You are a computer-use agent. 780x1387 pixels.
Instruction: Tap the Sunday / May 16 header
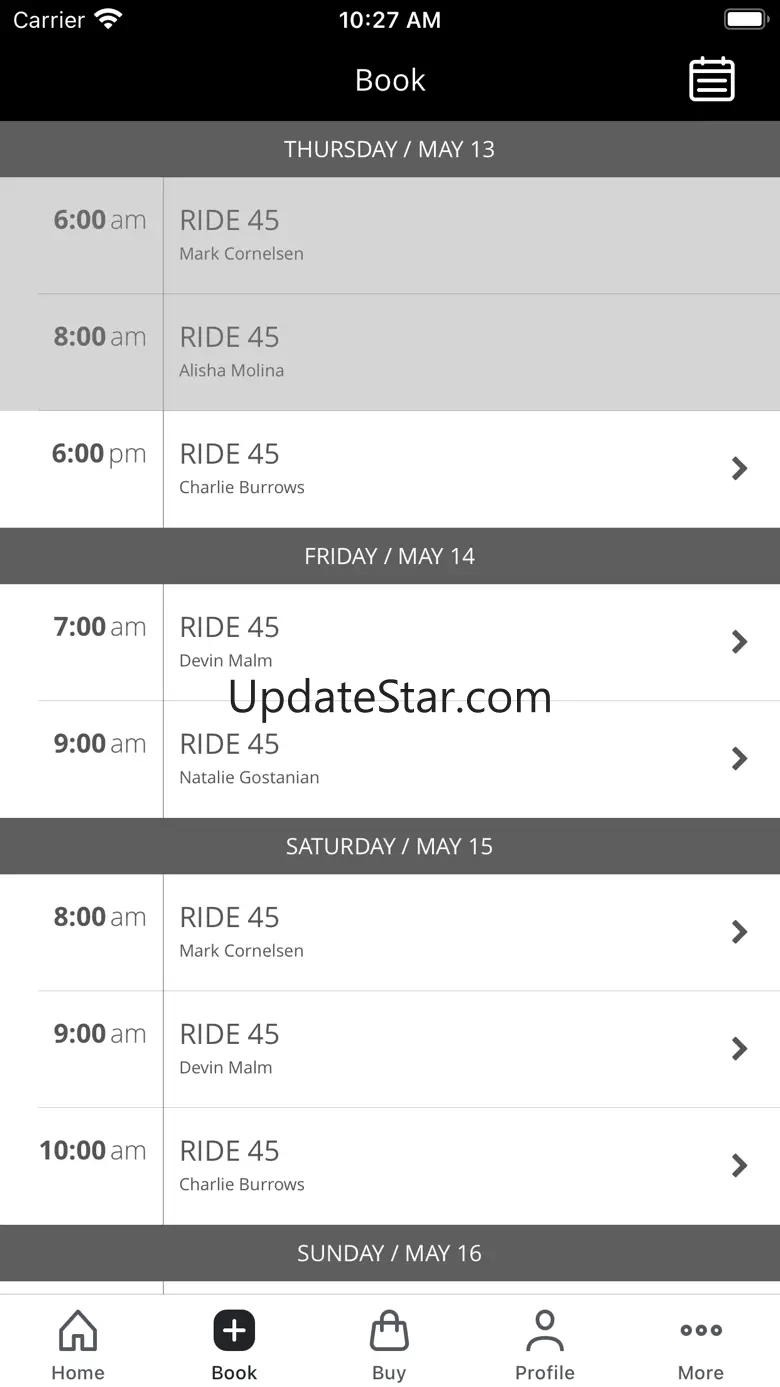tap(390, 1253)
